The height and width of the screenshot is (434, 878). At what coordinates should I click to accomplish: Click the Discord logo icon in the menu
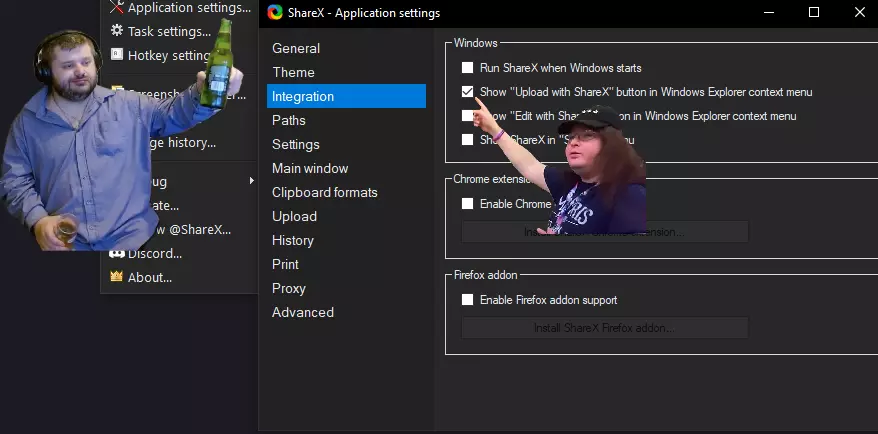coord(116,253)
